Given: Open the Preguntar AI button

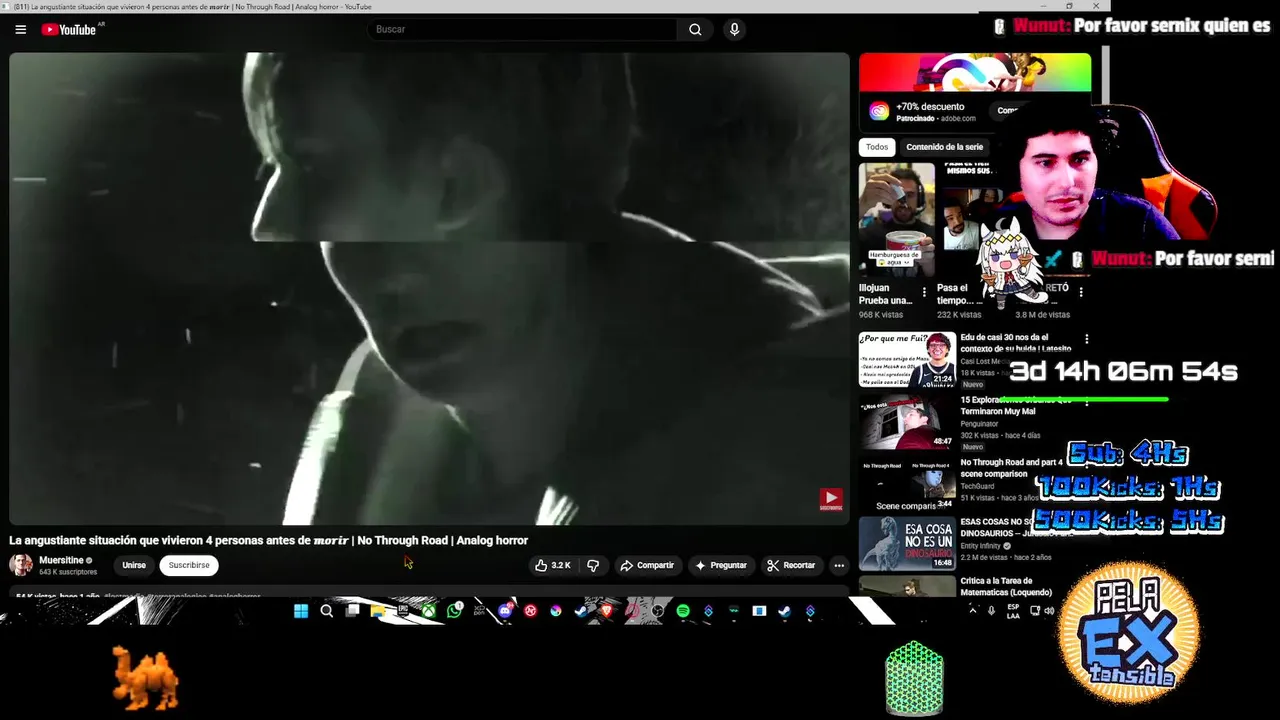Looking at the screenshot, I should click(721, 565).
